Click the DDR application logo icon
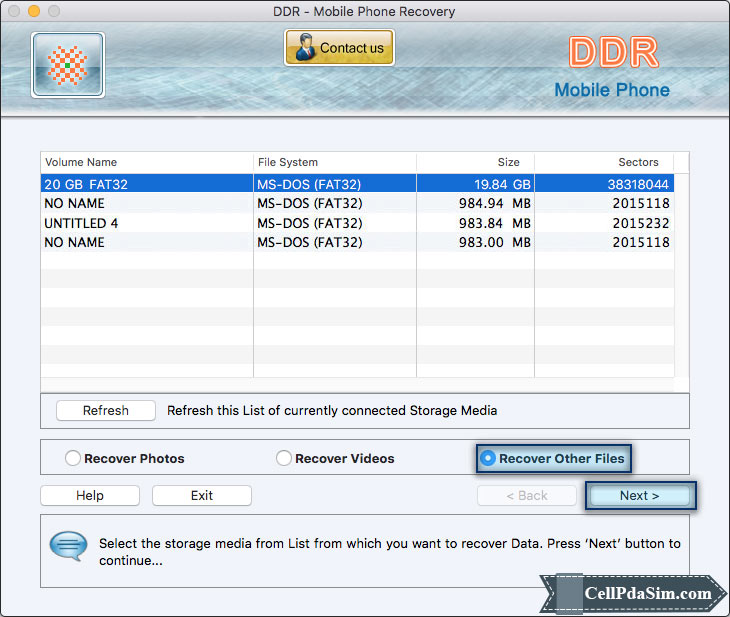 tap(68, 65)
